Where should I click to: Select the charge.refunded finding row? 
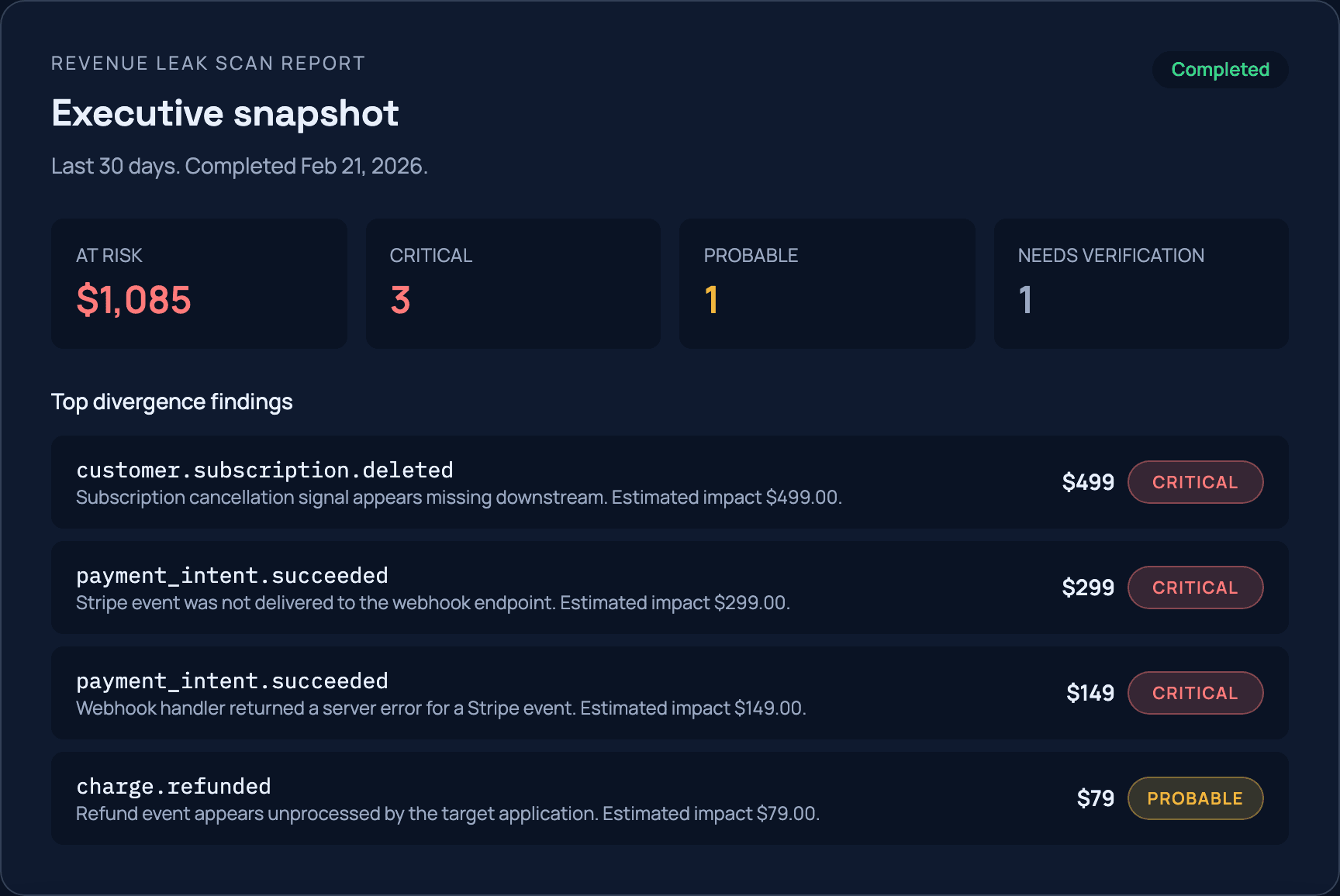coord(543,798)
